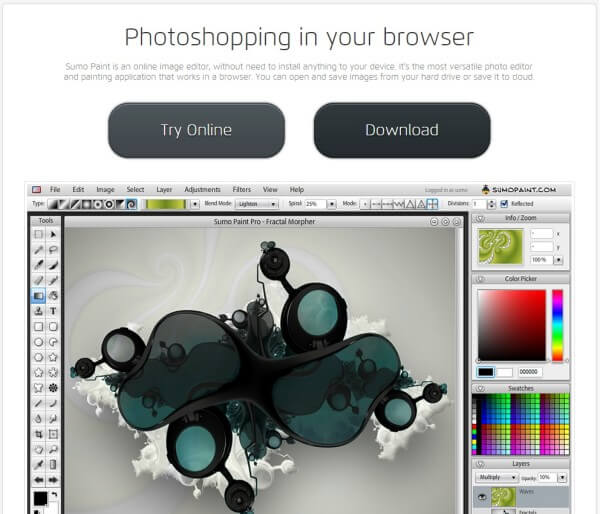Open the Adjustments menu
Viewport: 600px width, 514px height.
(x=202, y=189)
